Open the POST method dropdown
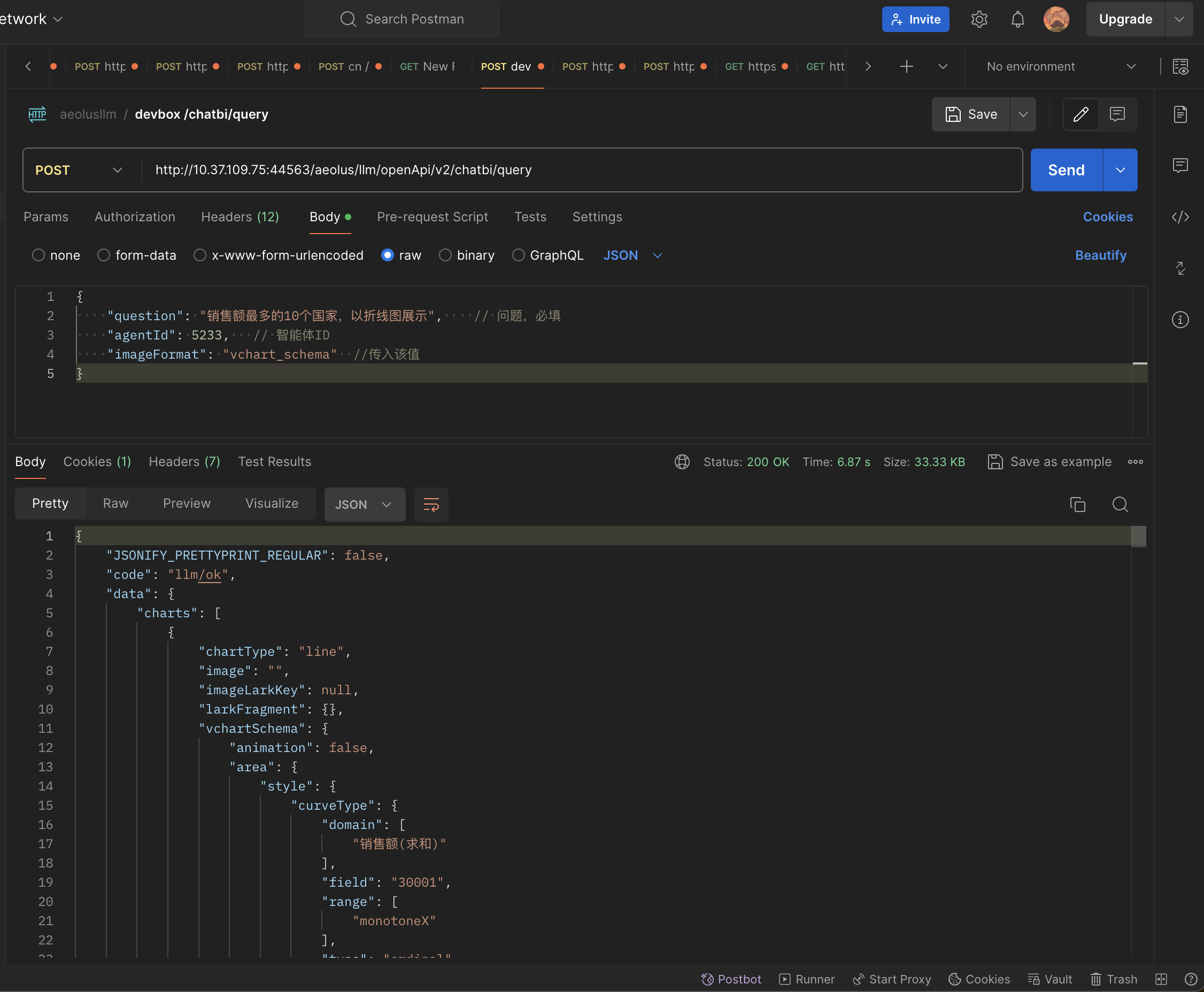The height and width of the screenshot is (992, 1204). (79, 170)
